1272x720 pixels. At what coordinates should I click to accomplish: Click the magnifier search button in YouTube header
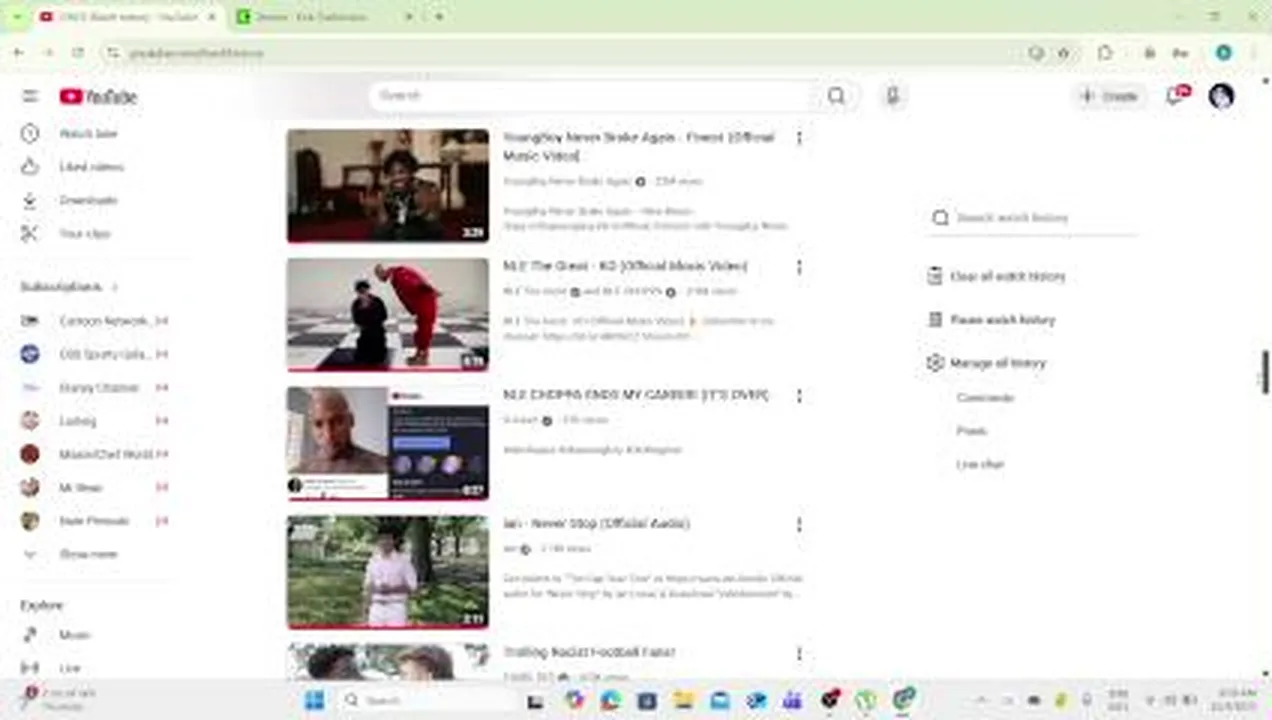(x=836, y=96)
